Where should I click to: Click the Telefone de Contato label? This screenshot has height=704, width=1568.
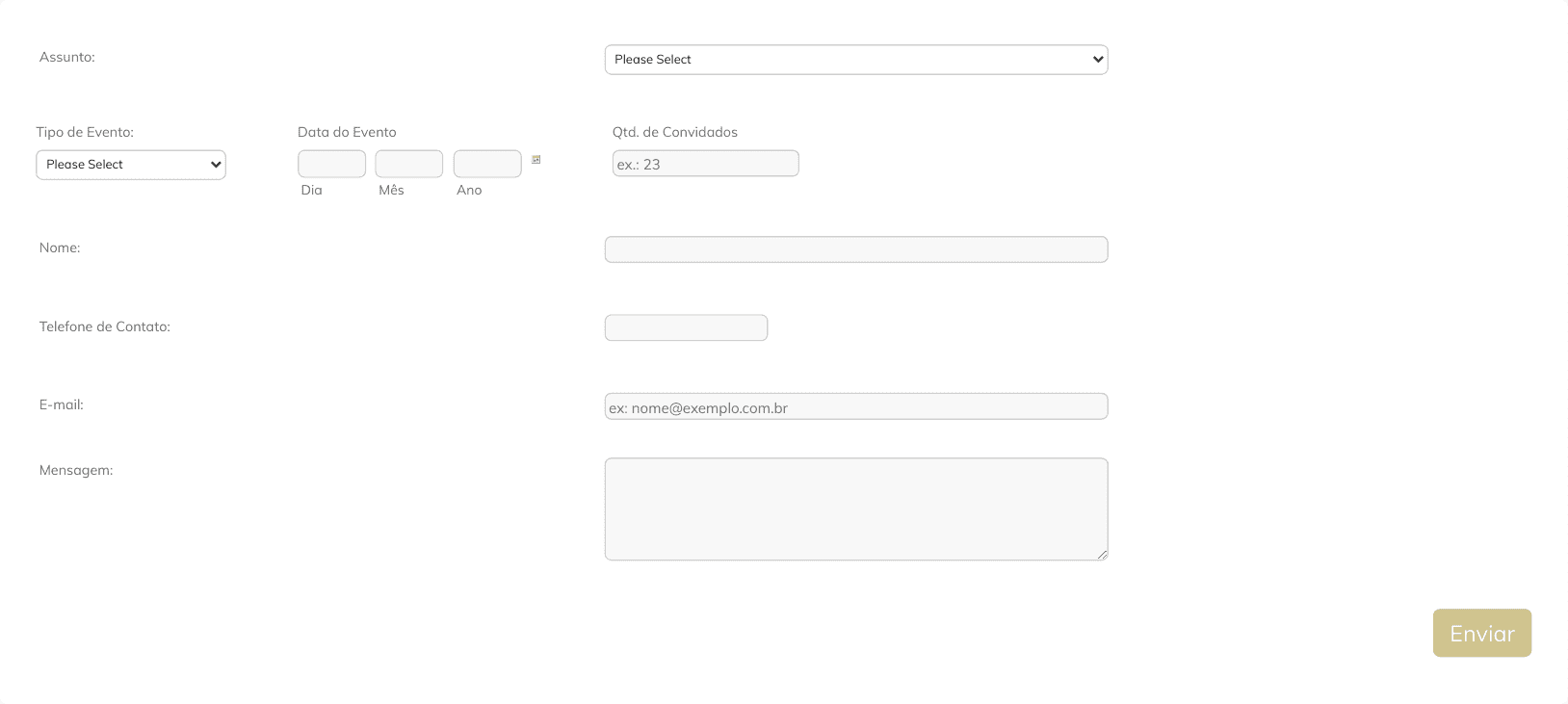pos(104,326)
